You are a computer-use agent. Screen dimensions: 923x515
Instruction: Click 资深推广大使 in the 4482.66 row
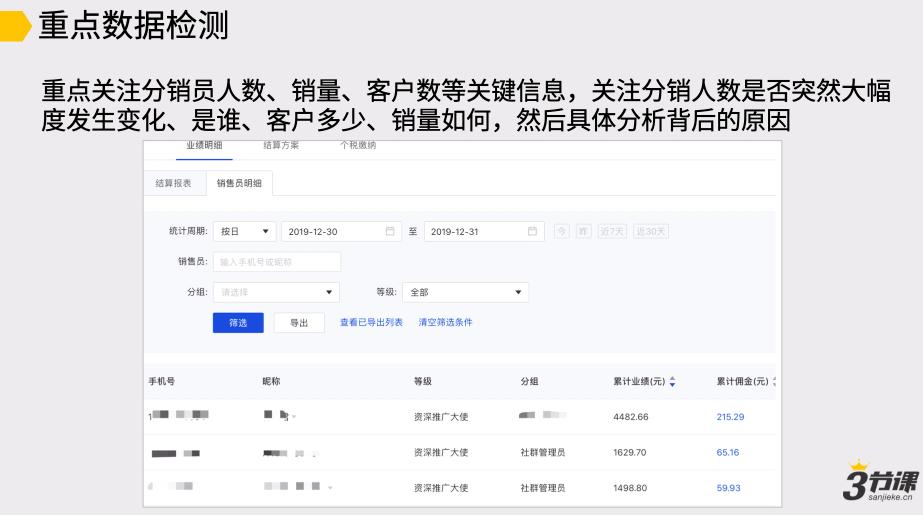click(441, 417)
